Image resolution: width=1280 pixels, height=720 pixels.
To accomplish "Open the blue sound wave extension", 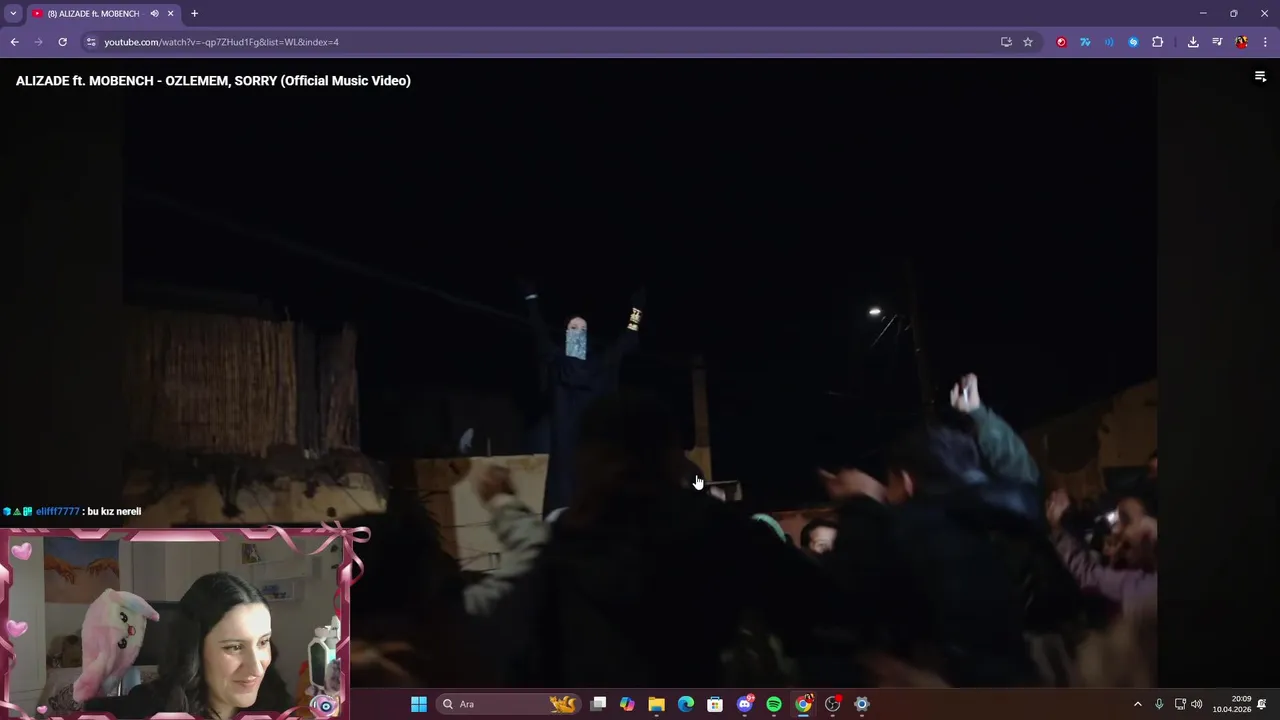I will tap(1109, 42).
